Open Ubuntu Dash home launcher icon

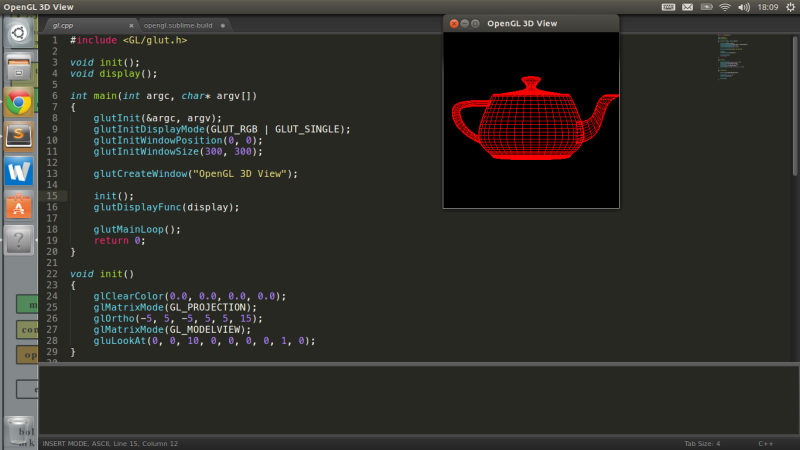pos(18,33)
